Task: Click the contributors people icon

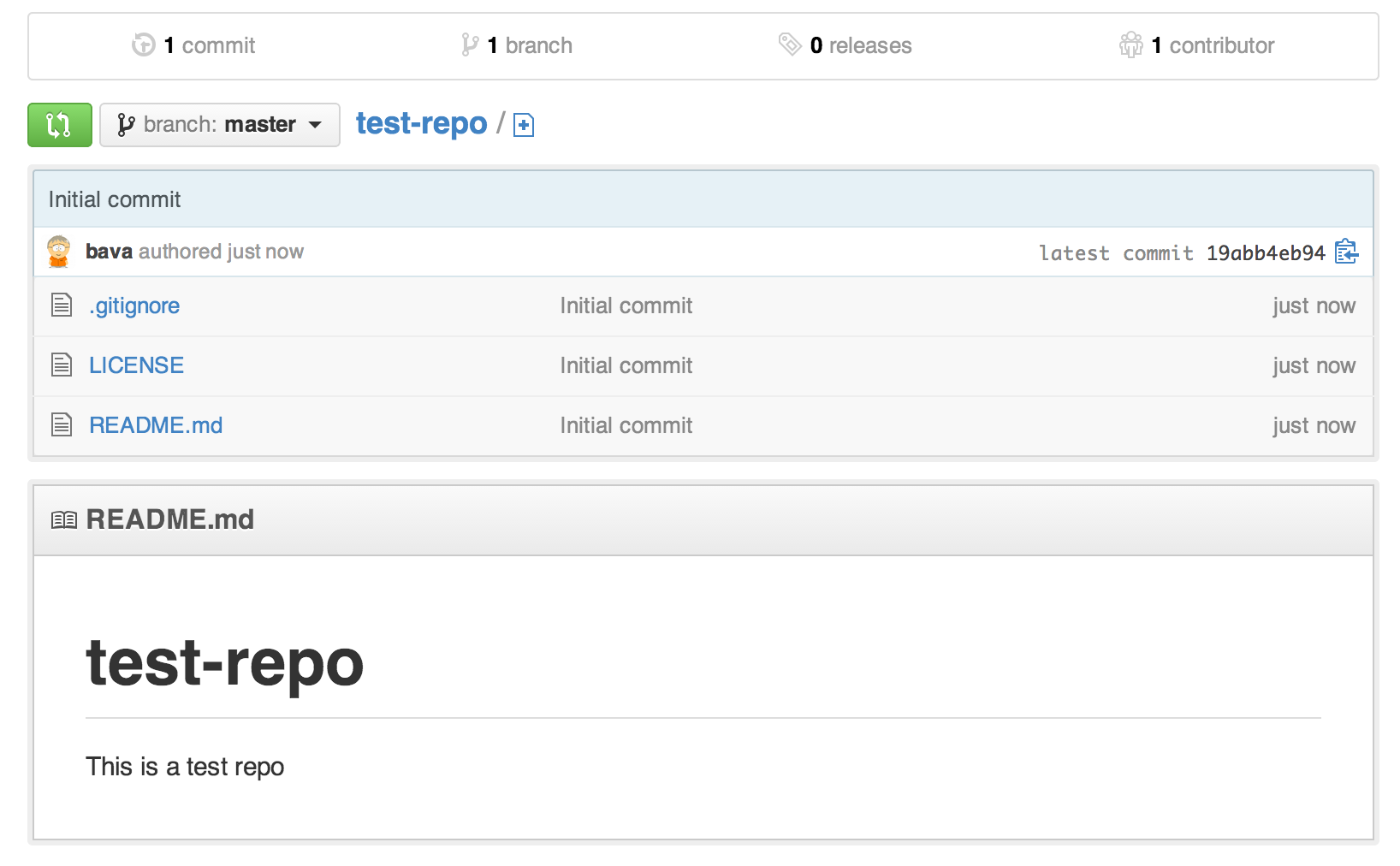Action: pyautogui.click(x=1130, y=44)
